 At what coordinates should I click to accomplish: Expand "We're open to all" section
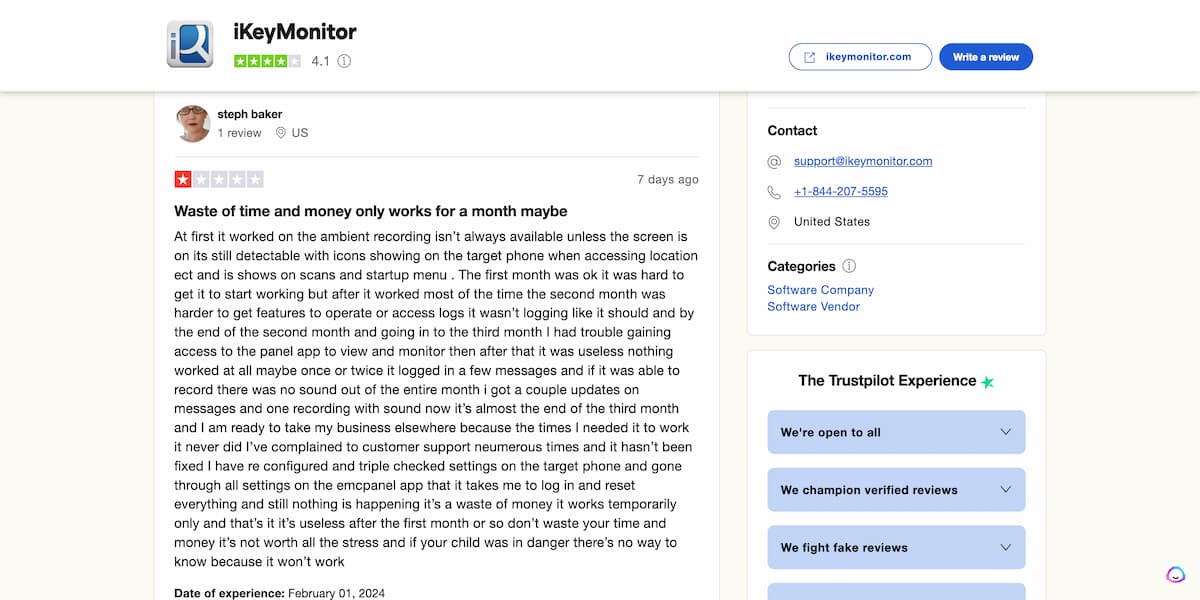(x=896, y=432)
